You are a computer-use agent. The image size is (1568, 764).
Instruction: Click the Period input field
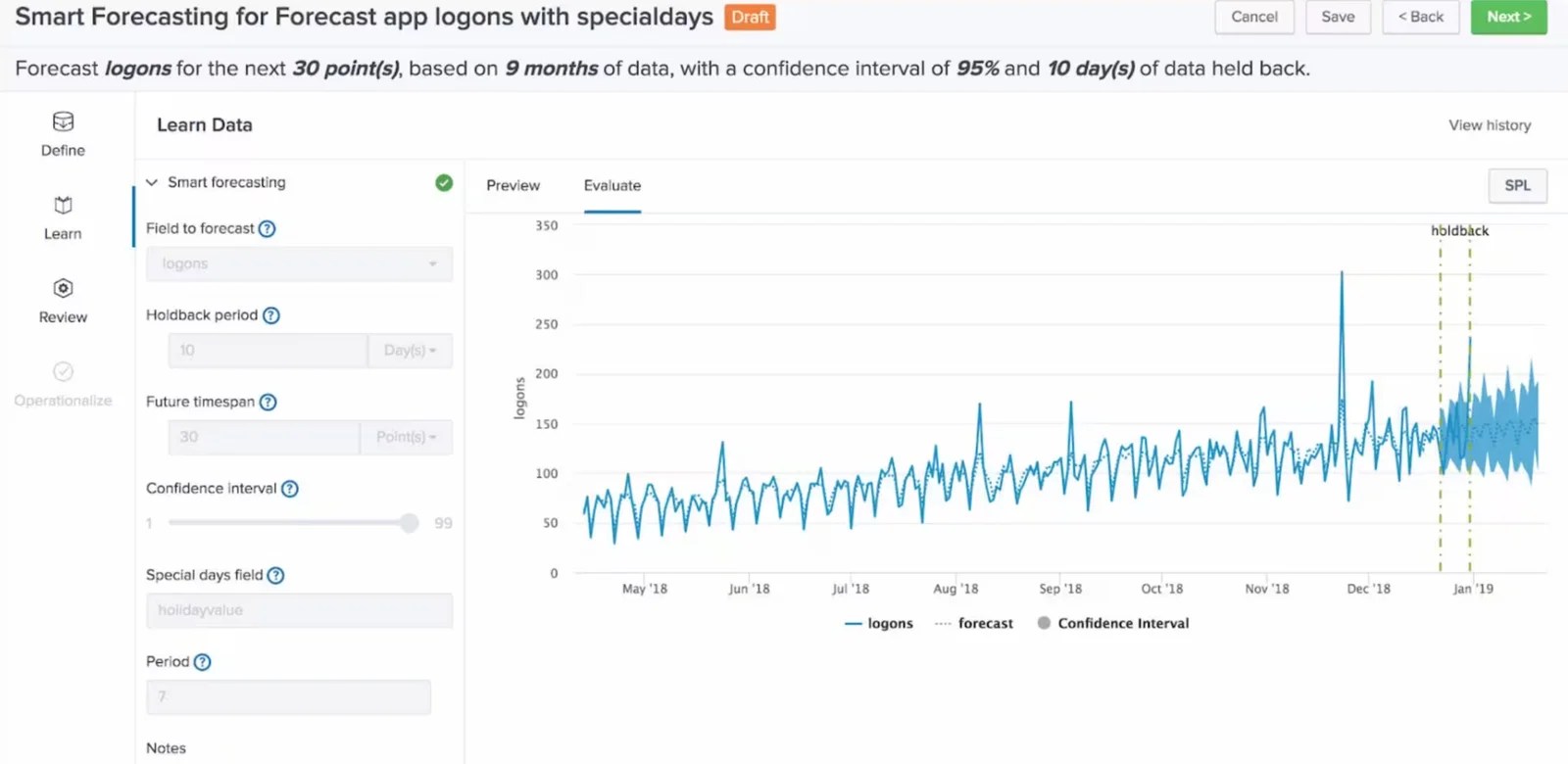(288, 696)
